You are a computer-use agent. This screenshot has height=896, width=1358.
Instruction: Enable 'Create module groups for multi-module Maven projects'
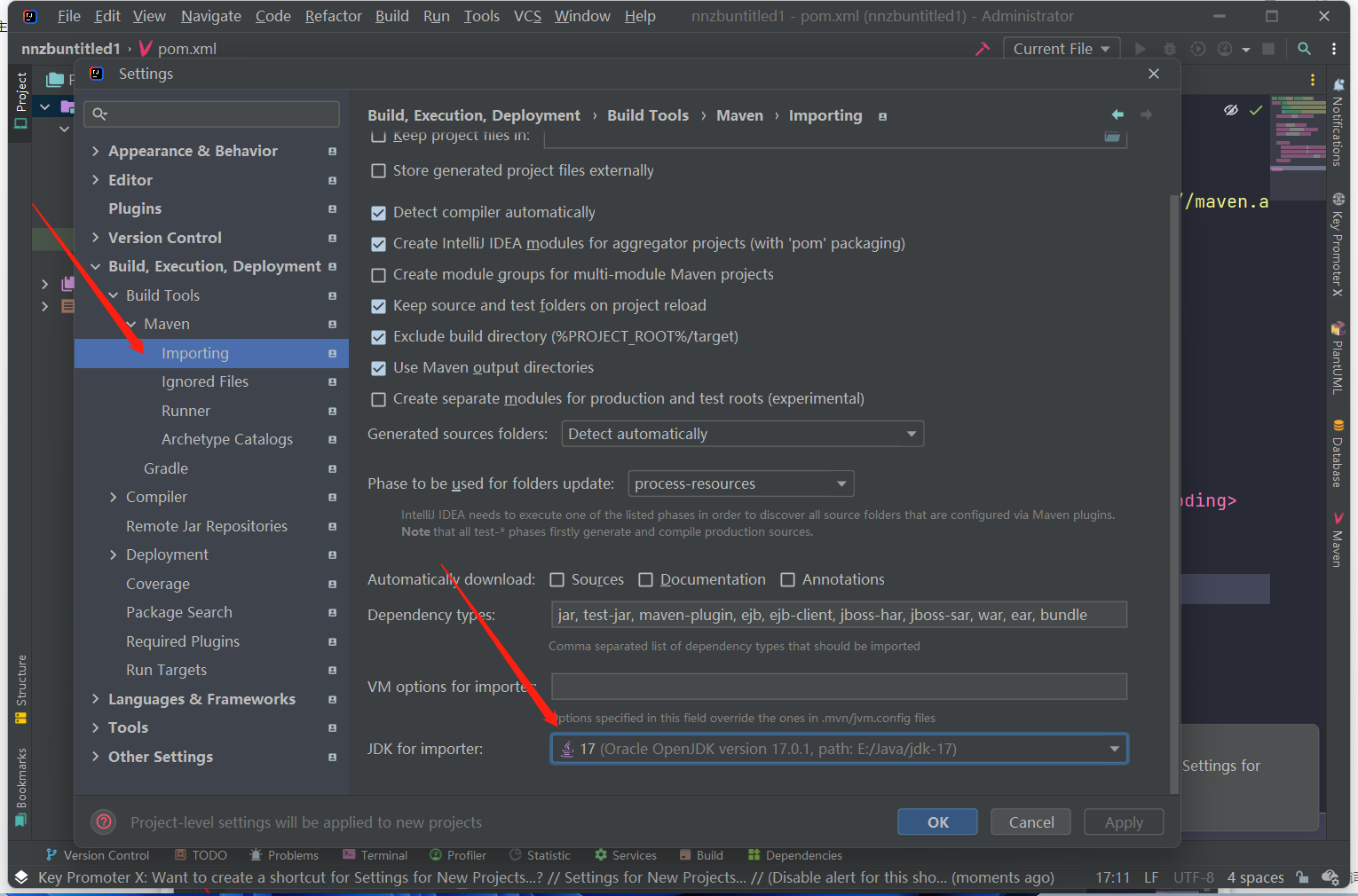[x=378, y=275]
